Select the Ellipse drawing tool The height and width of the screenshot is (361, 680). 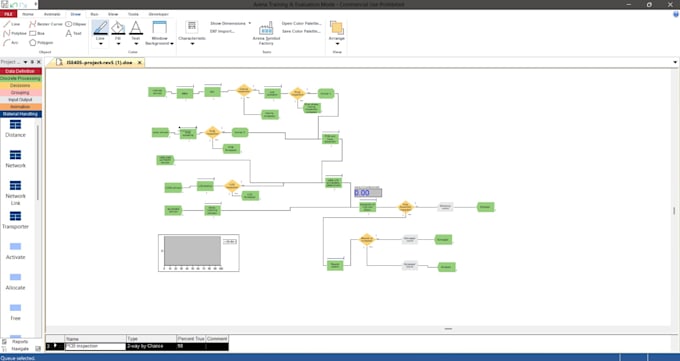[75, 24]
